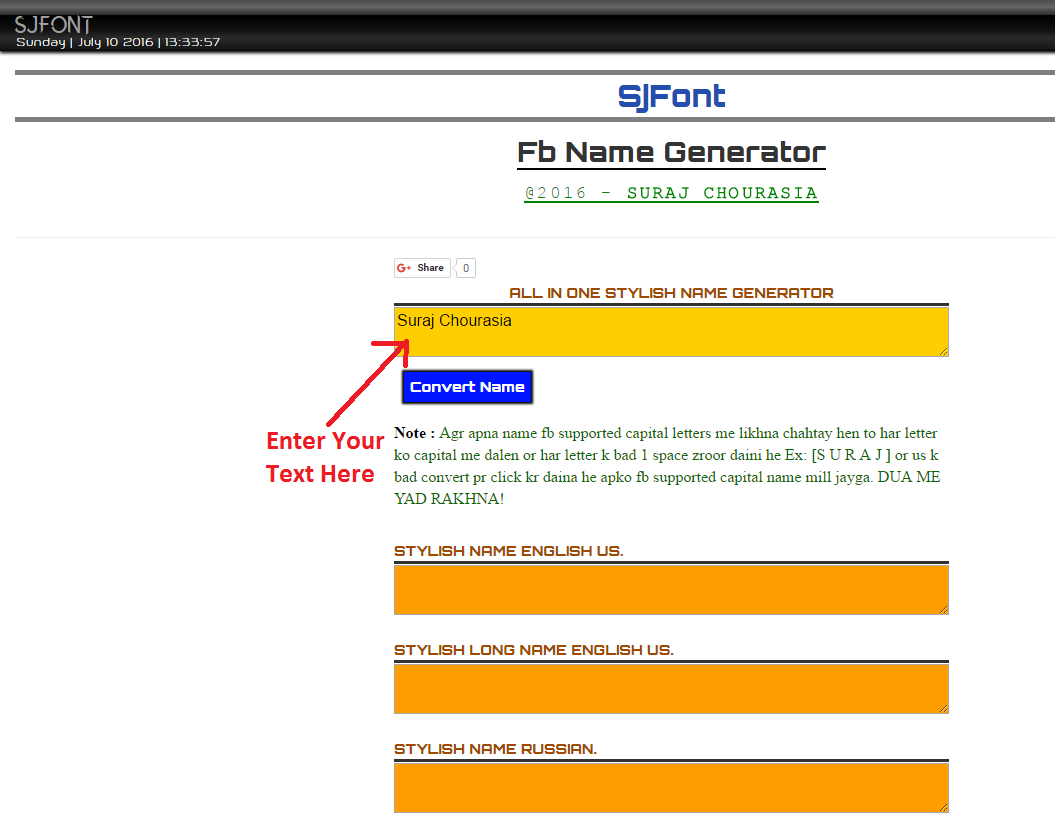This screenshot has height=832, width=1055.
Task: Click the bold 'Note :' text
Action: point(414,433)
